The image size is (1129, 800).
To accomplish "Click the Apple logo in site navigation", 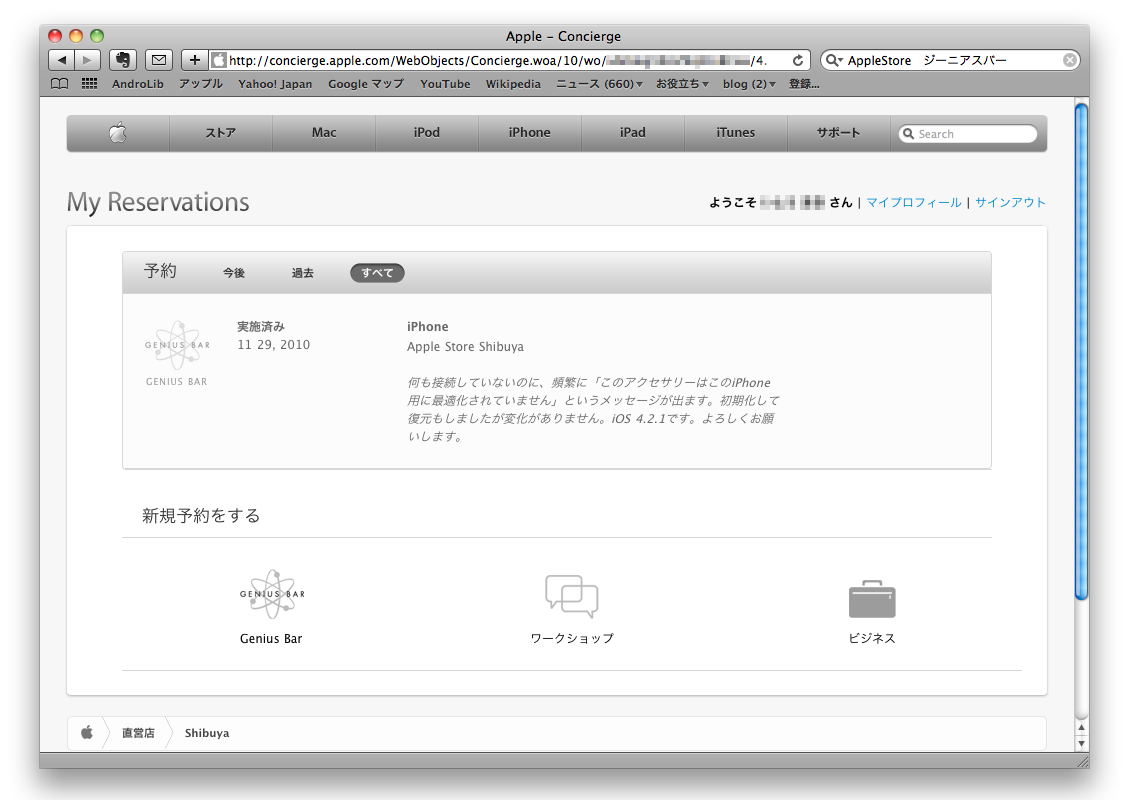I will 118,133.
